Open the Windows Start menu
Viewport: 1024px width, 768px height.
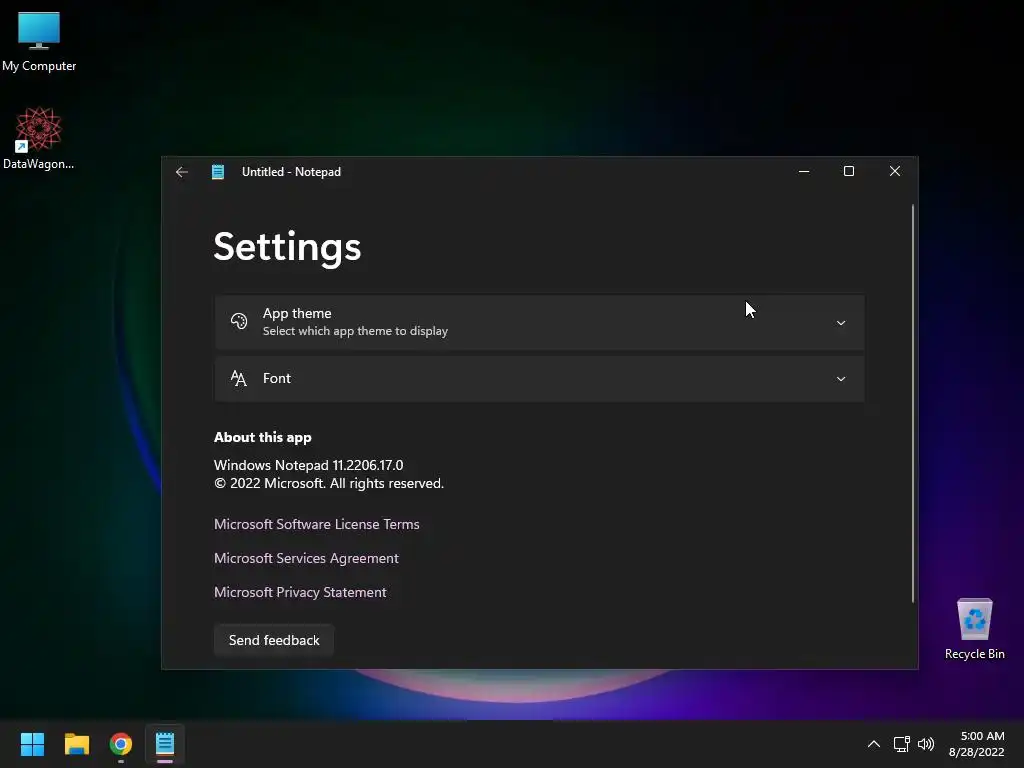(x=32, y=744)
